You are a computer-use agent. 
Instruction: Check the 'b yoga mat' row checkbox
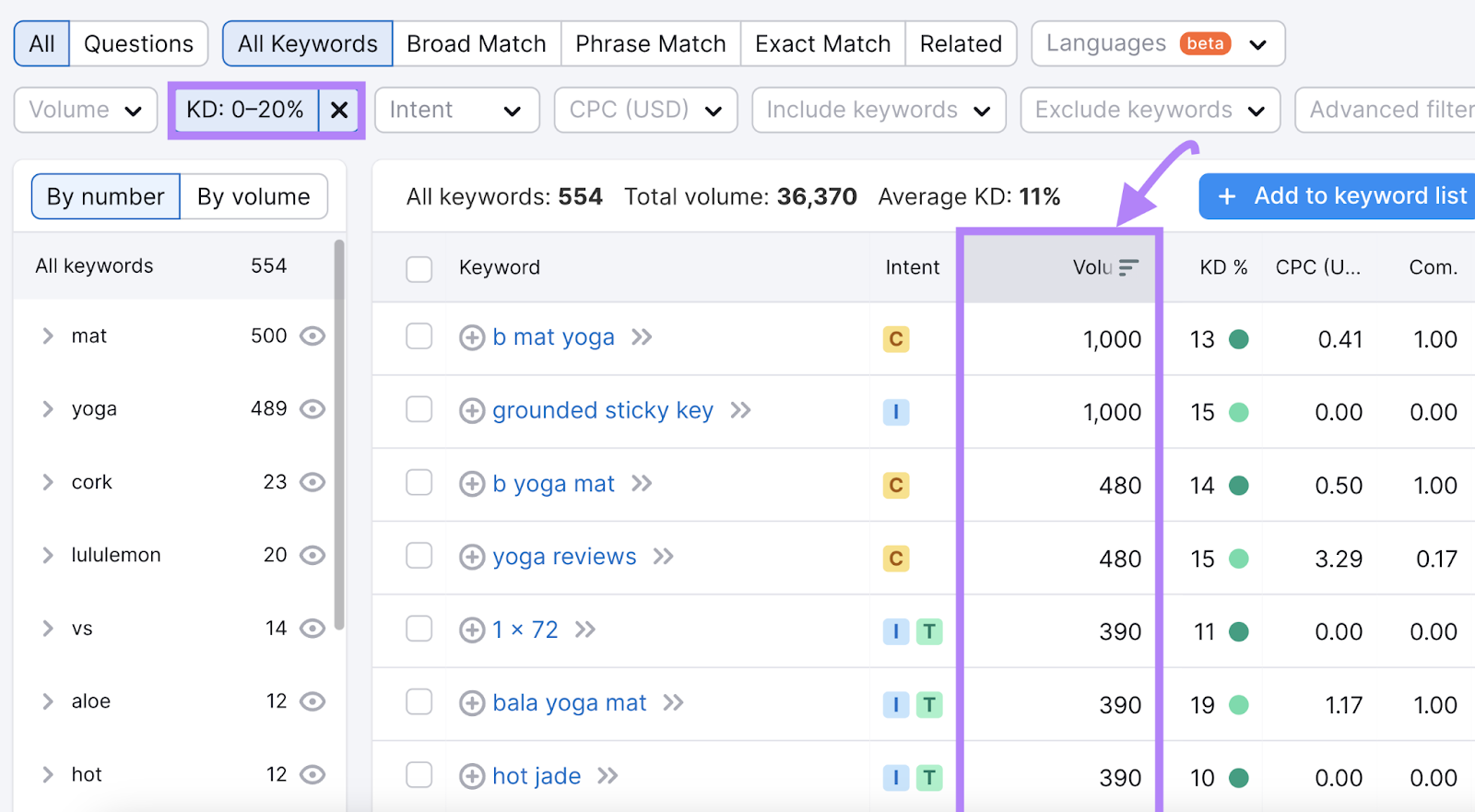[x=419, y=483]
